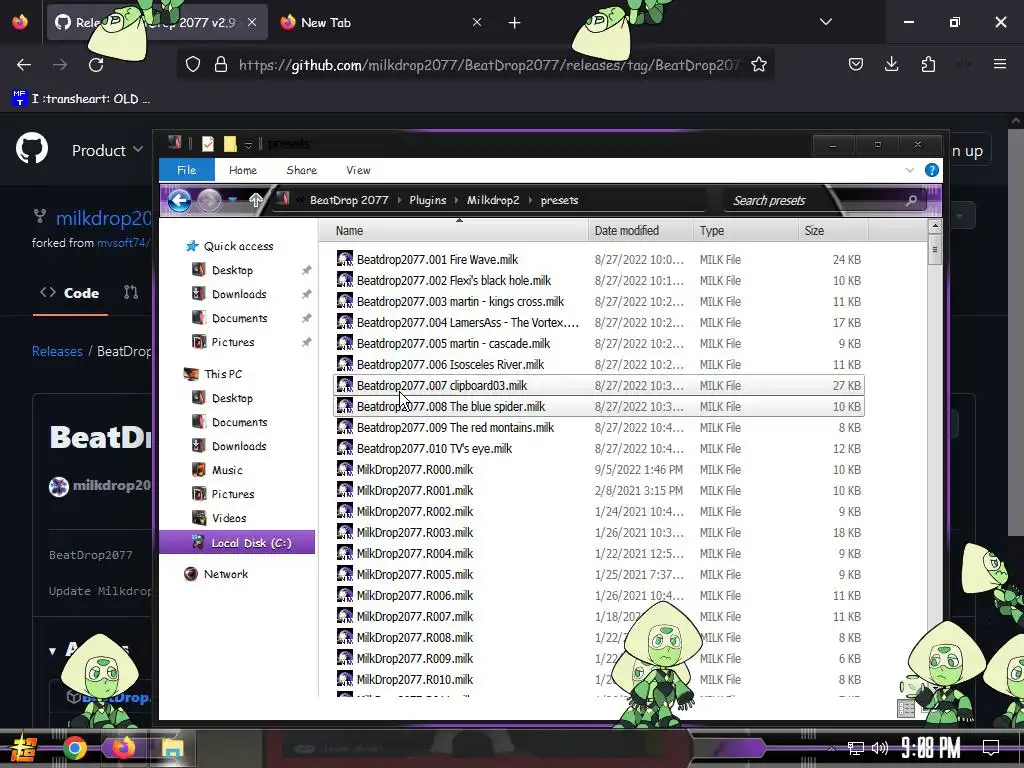
Task: Open Firefox downloads arrow icon
Action: (x=891, y=64)
